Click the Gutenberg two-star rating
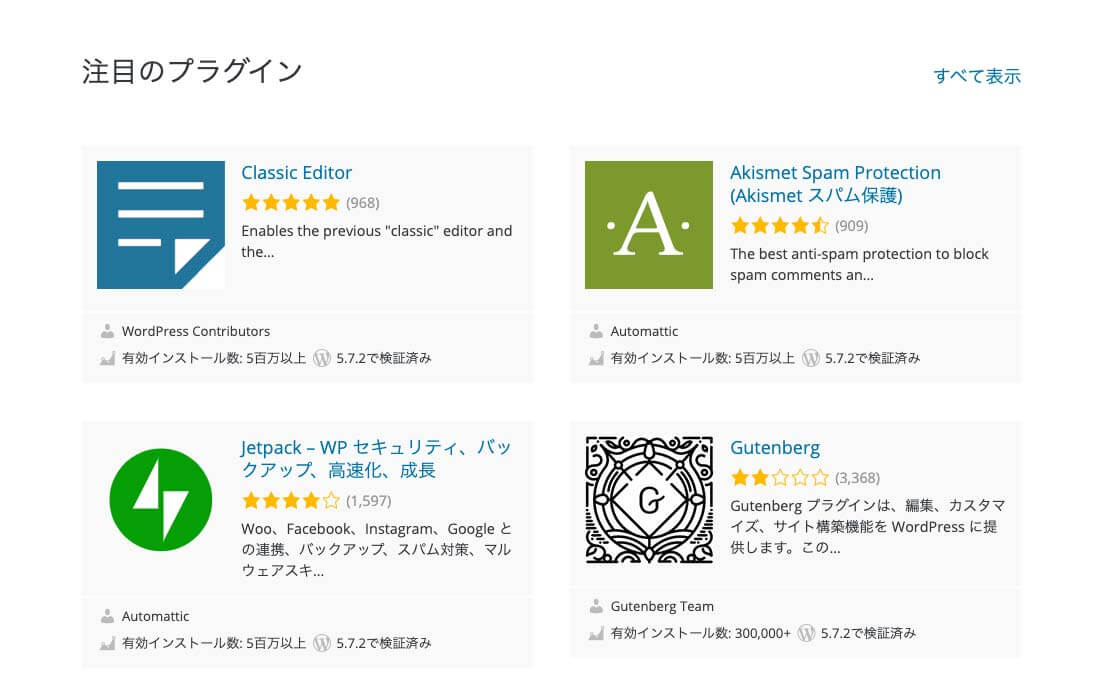 [779, 478]
